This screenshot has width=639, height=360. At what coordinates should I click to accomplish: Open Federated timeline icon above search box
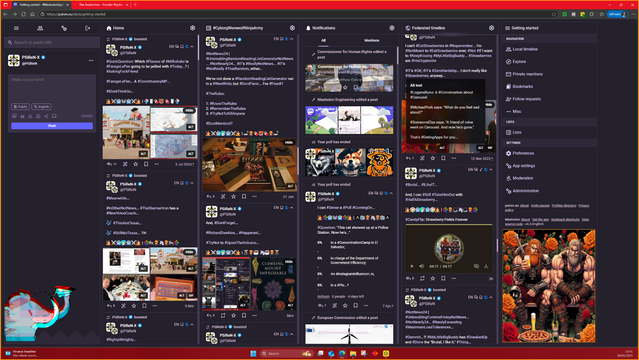coord(64,28)
